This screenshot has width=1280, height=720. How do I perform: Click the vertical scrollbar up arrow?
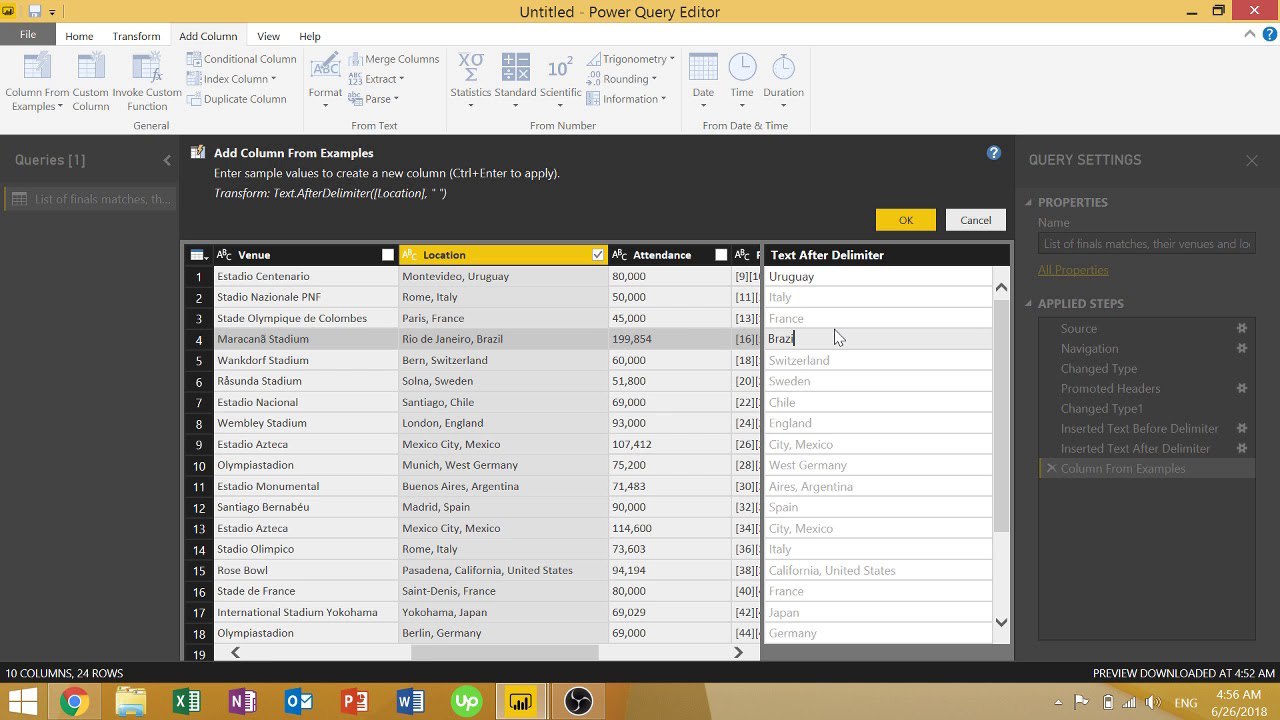pos(1001,288)
